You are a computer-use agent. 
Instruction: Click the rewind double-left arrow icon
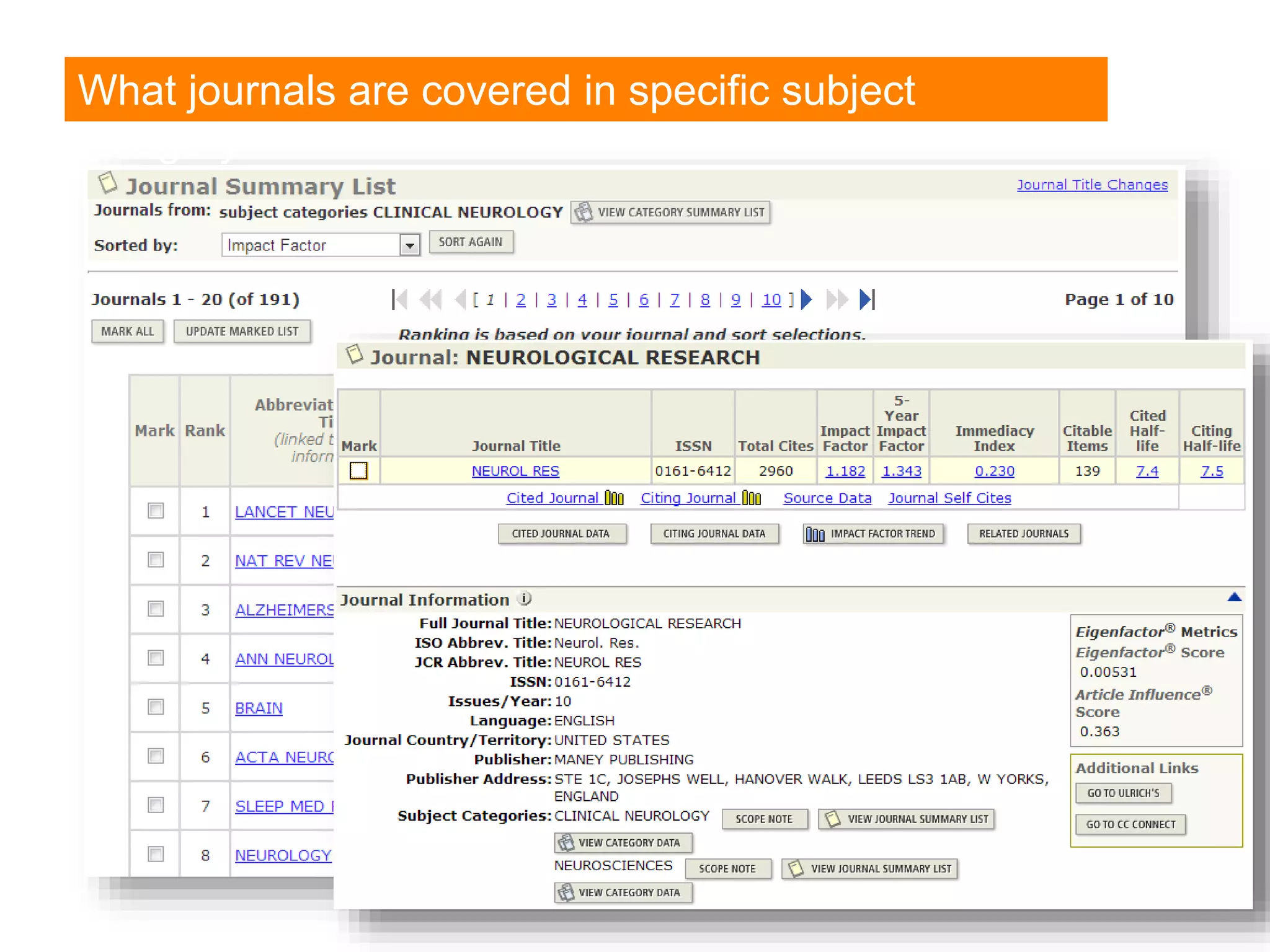[x=431, y=300]
